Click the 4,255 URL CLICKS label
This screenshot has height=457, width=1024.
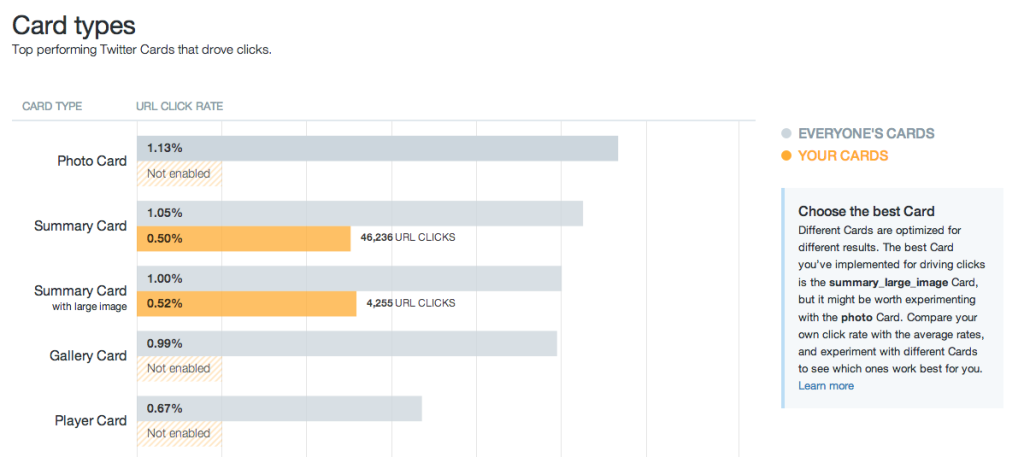(411, 303)
